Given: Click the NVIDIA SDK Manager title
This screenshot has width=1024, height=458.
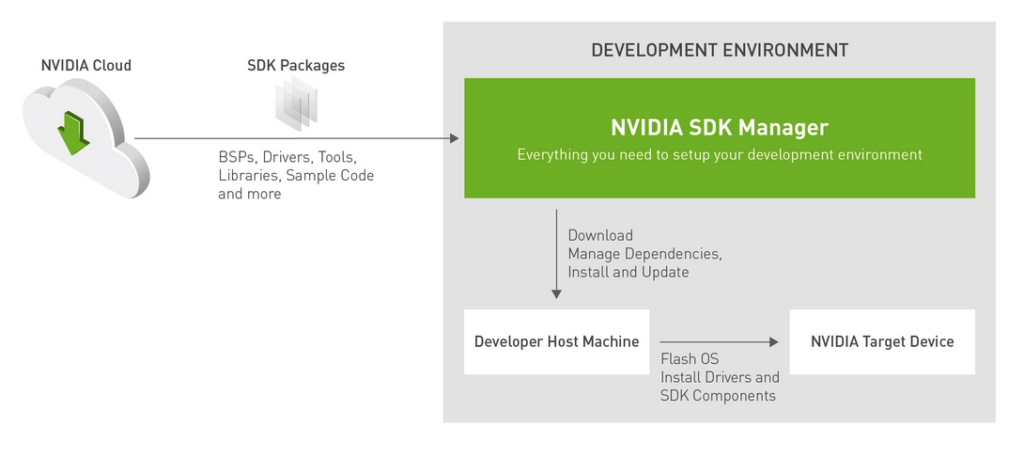Looking at the screenshot, I should click(719, 128).
